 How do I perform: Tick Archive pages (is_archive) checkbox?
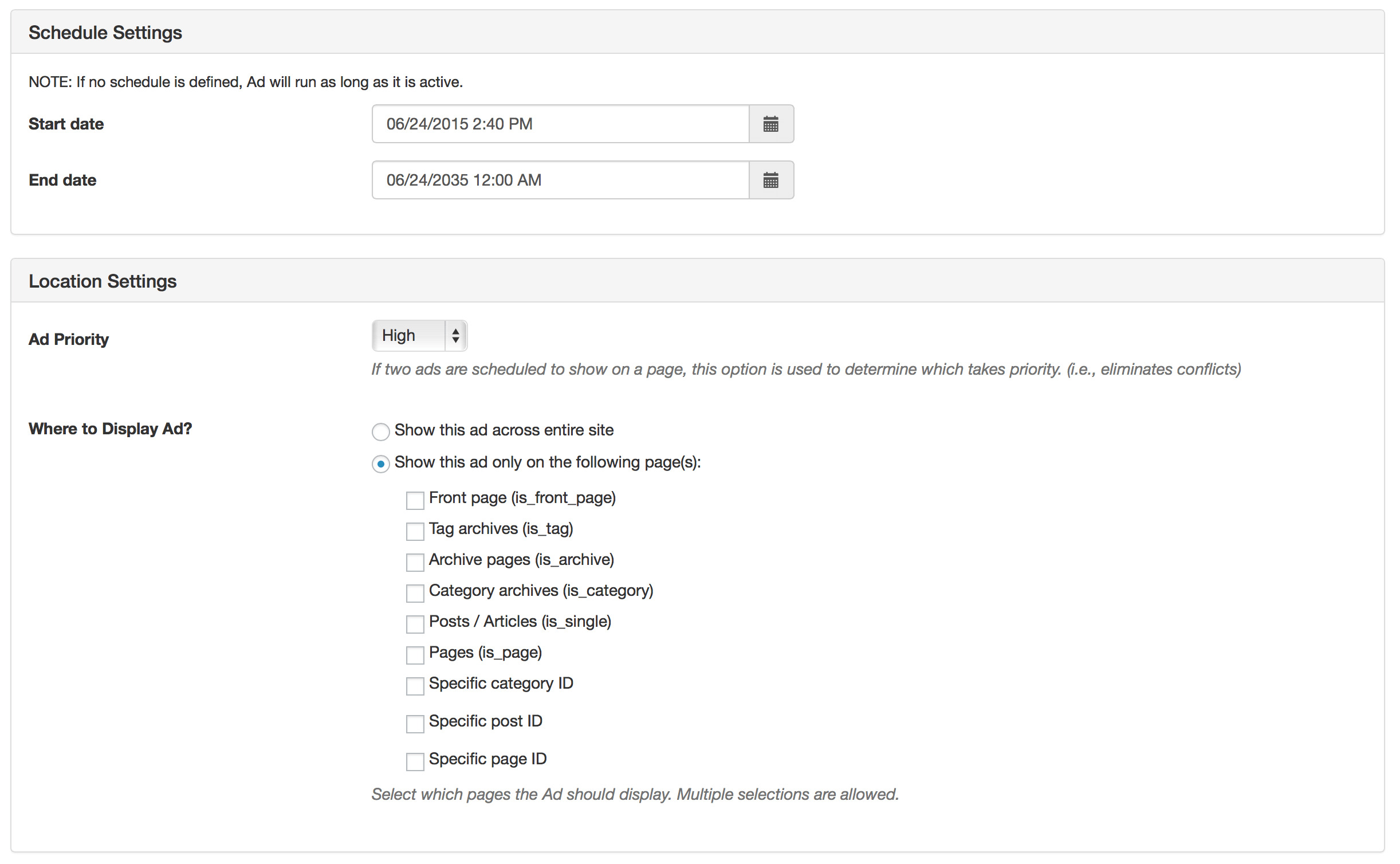click(415, 562)
